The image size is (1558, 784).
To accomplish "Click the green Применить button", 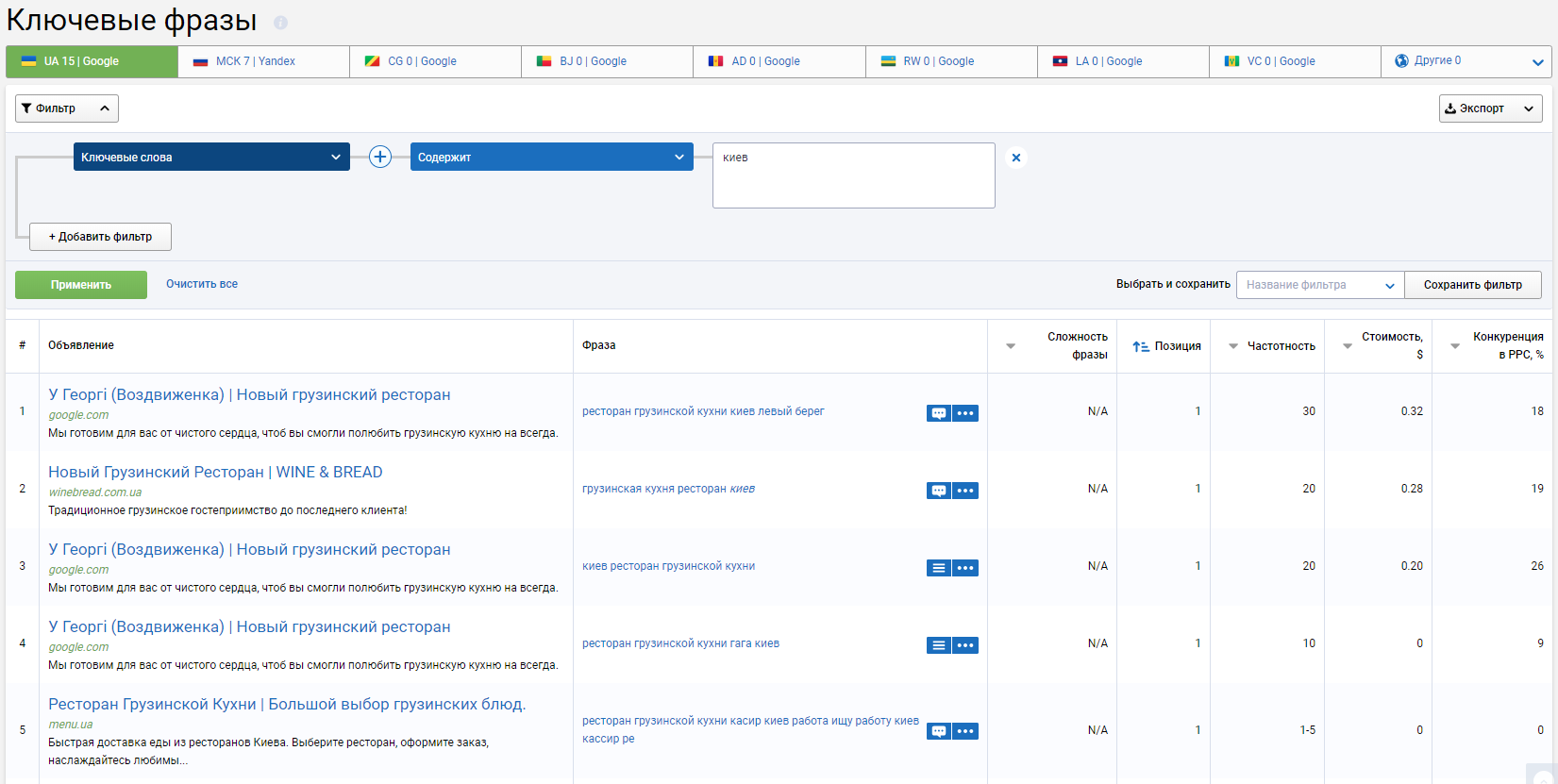I will (x=81, y=285).
